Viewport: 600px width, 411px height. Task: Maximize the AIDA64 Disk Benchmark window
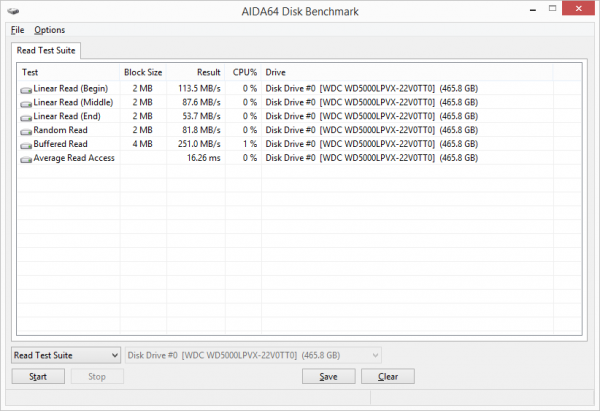pyautogui.click(x=552, y=8)
